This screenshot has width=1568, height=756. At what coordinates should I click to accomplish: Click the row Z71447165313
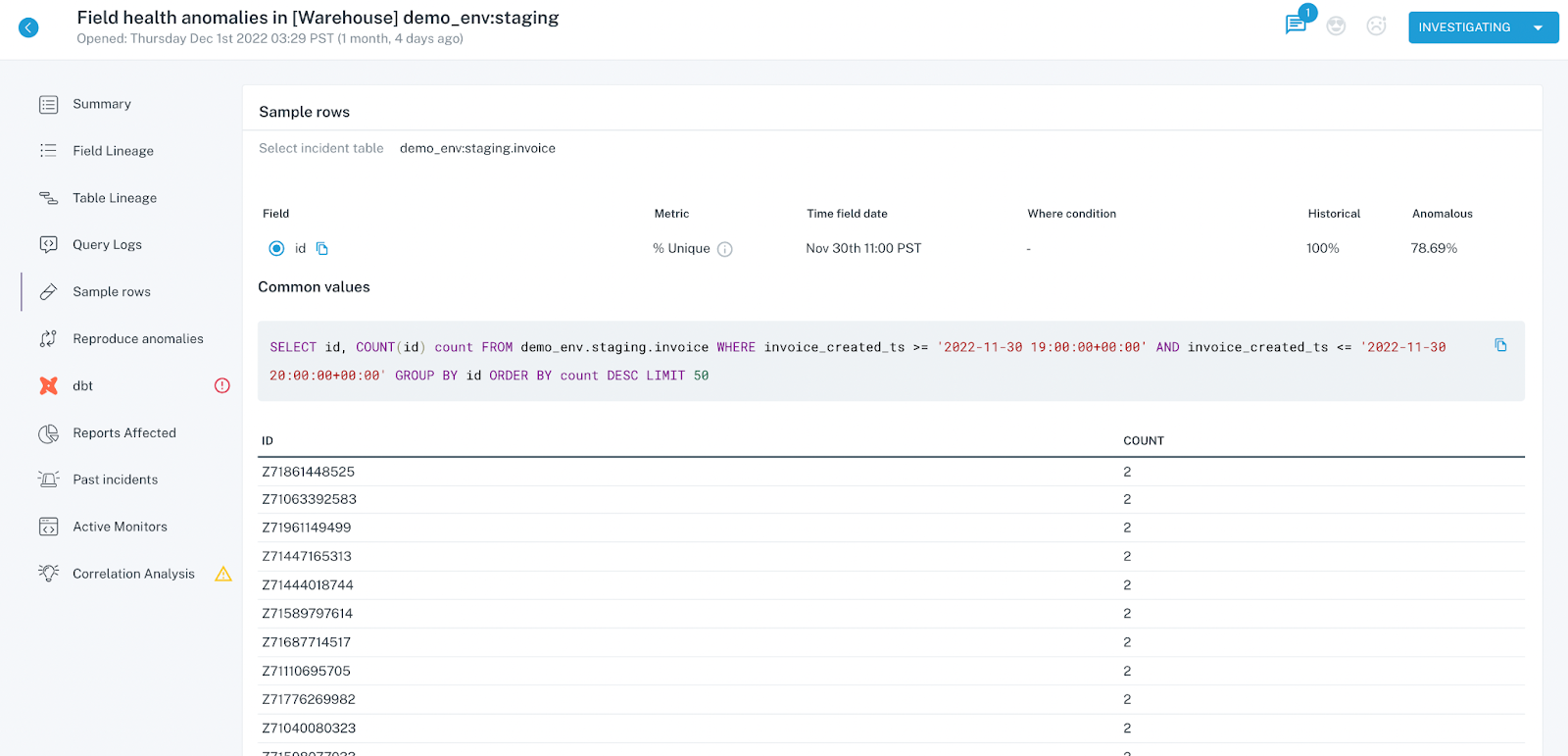tap(891, 556)
